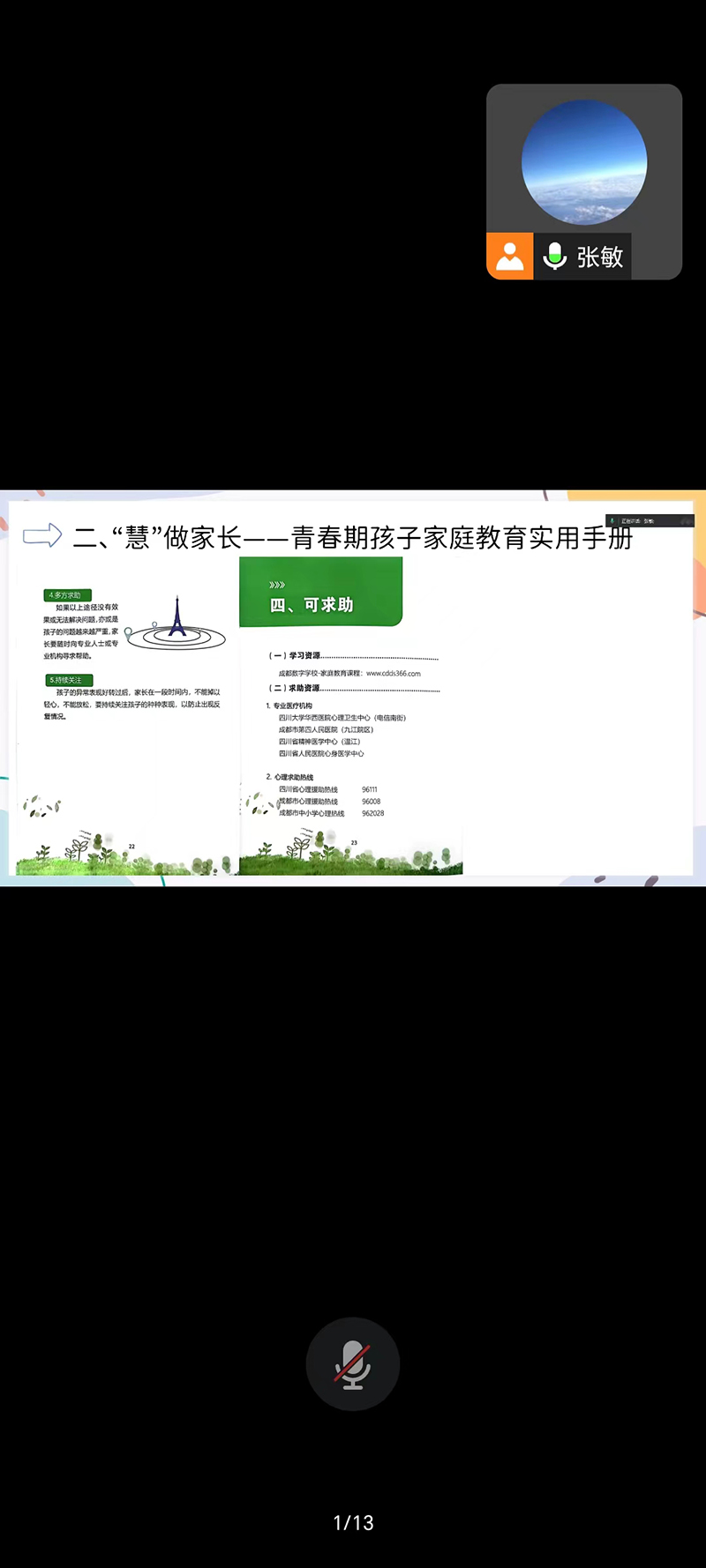
Task: Tap the 1/13 page indicator
Action: (x=353, y=1523)
